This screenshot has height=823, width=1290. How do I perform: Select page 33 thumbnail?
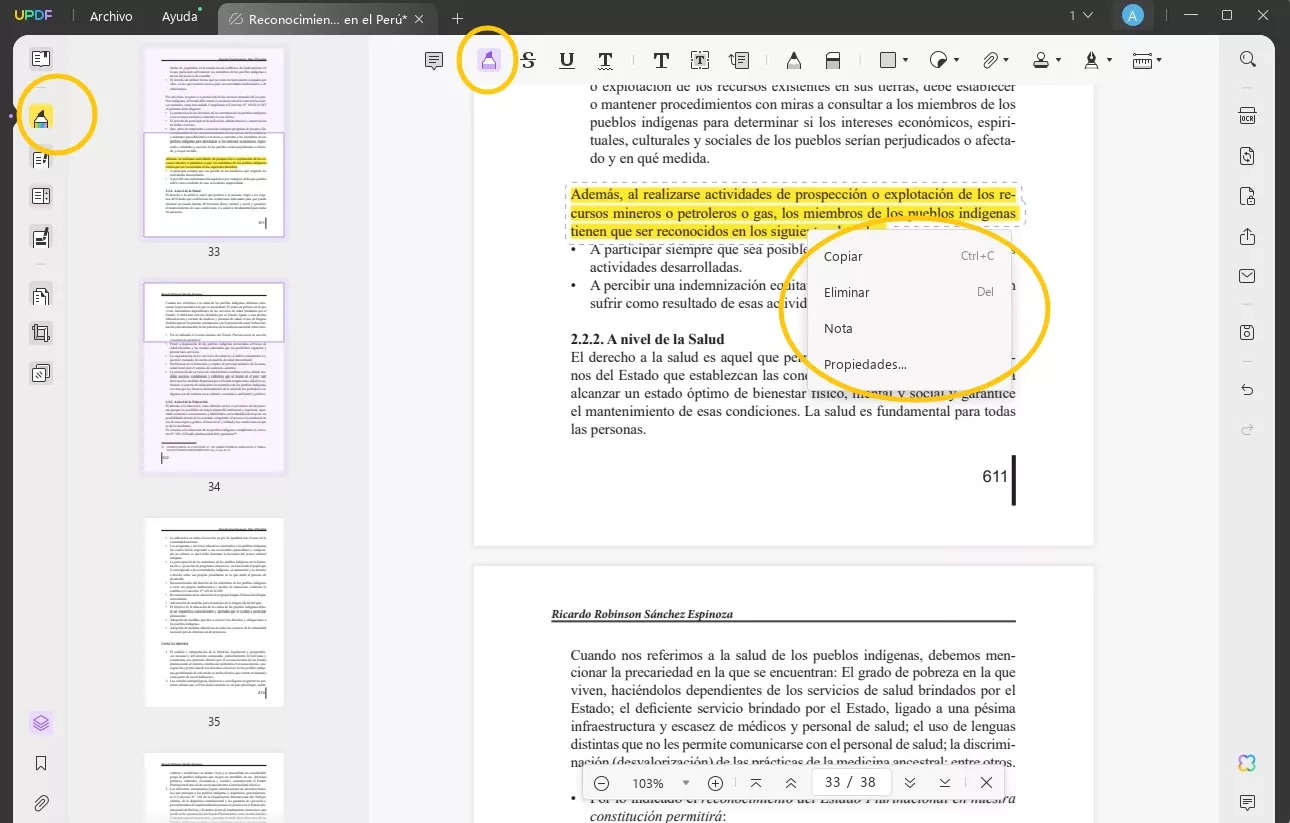214,142
